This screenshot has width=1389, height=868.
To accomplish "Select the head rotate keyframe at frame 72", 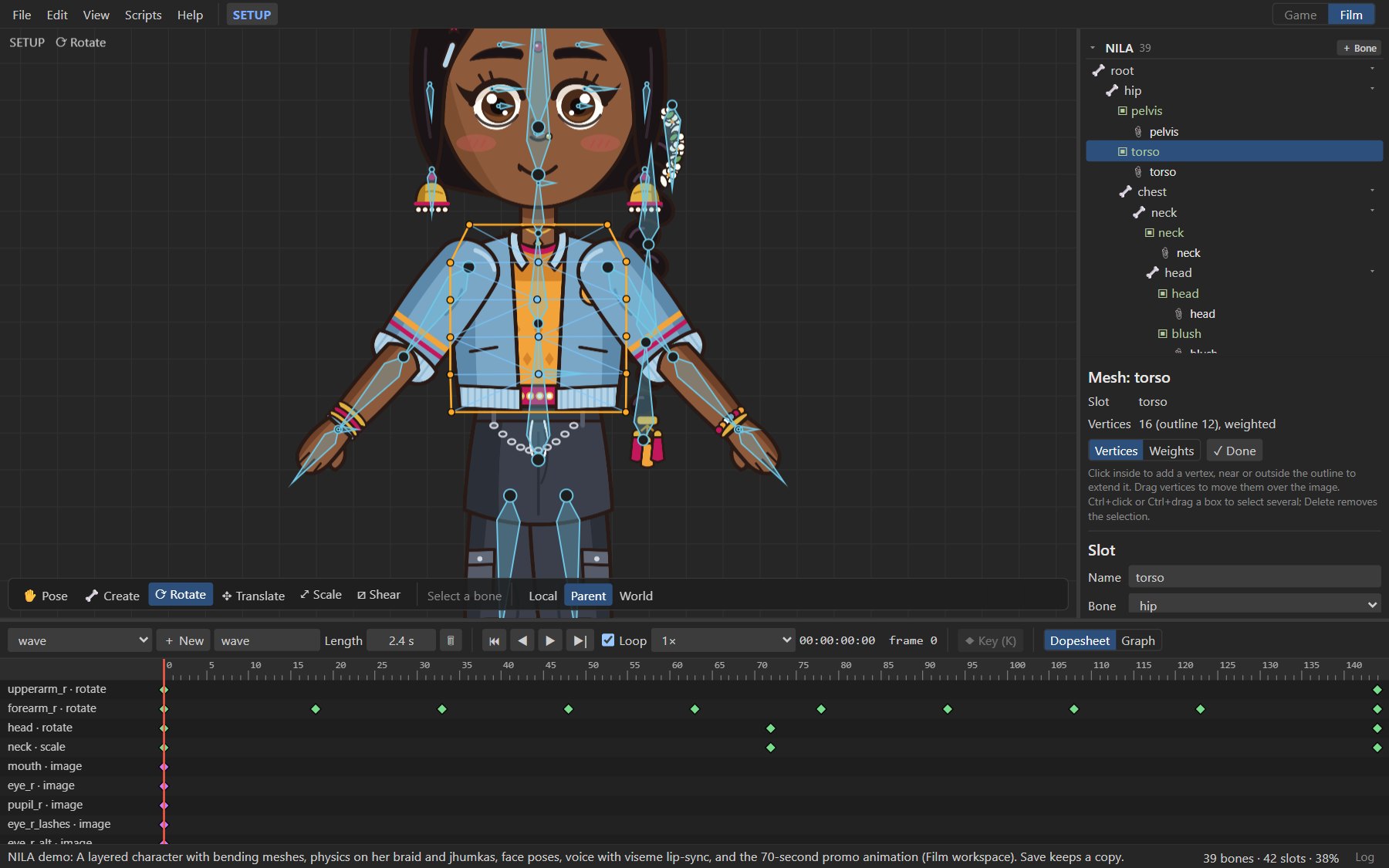I will tap(770, 728).
